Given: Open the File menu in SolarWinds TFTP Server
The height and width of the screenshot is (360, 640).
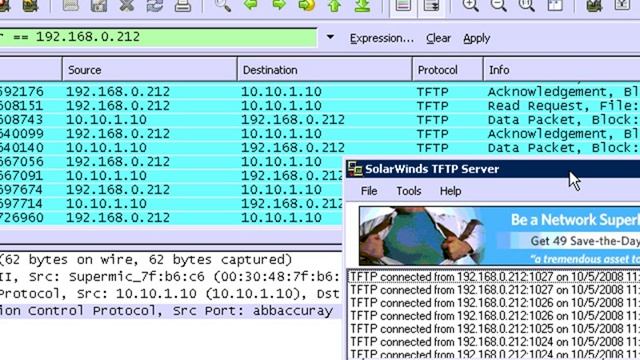Looking at the screenshot, I should tap(369, 191).
